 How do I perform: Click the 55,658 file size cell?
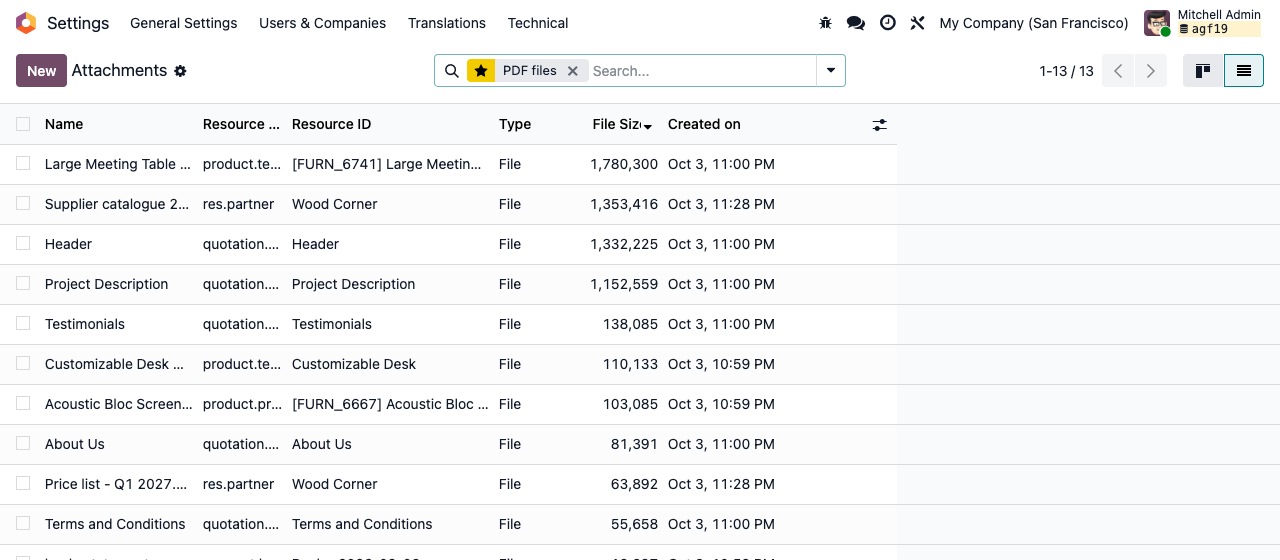click(x=634, y=524)
